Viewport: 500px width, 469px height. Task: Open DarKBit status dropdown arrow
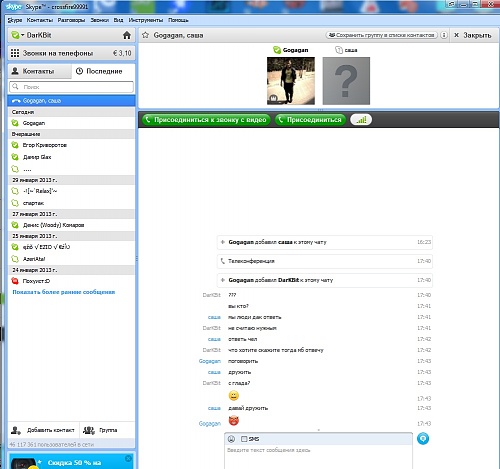pyautogui.click(x=22, y=35)
